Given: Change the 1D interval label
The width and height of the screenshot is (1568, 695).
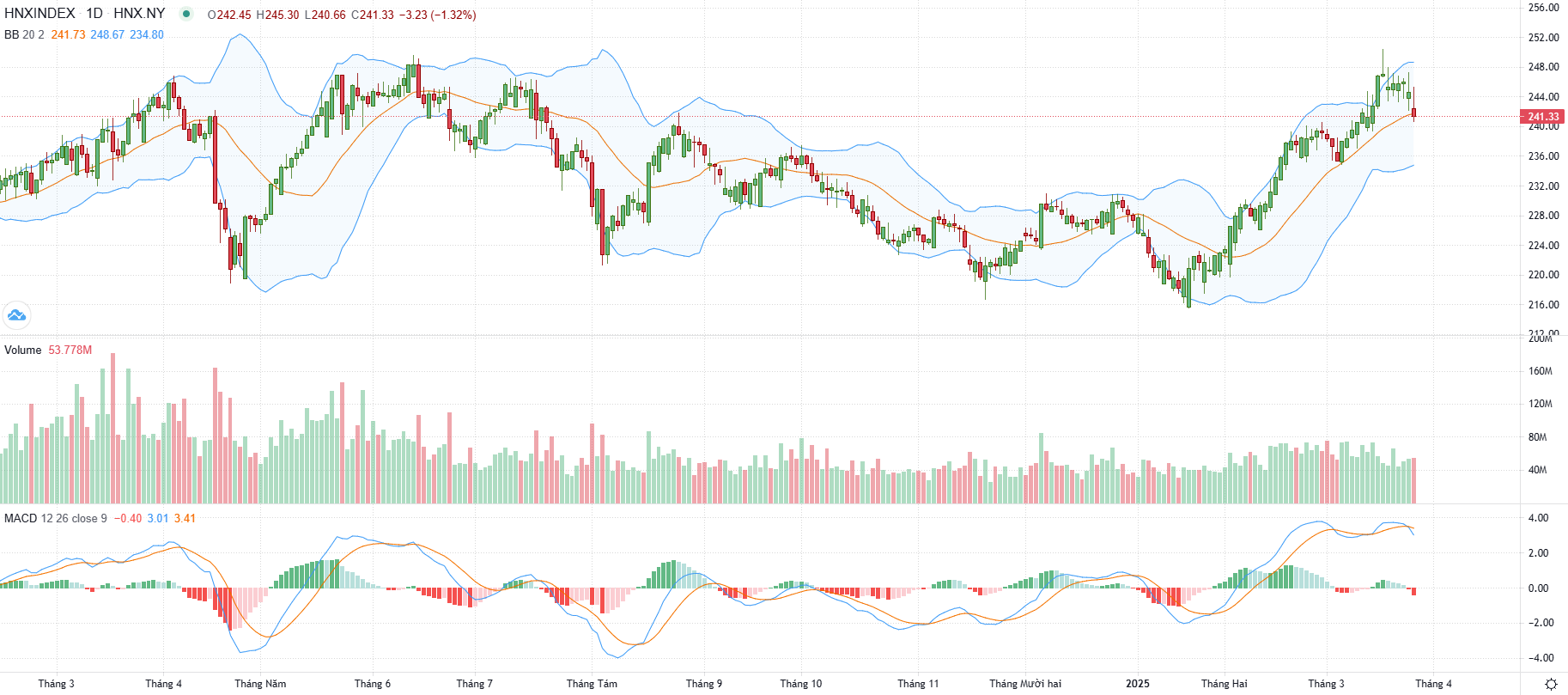Looking at the screenshot, I should 94,14.
